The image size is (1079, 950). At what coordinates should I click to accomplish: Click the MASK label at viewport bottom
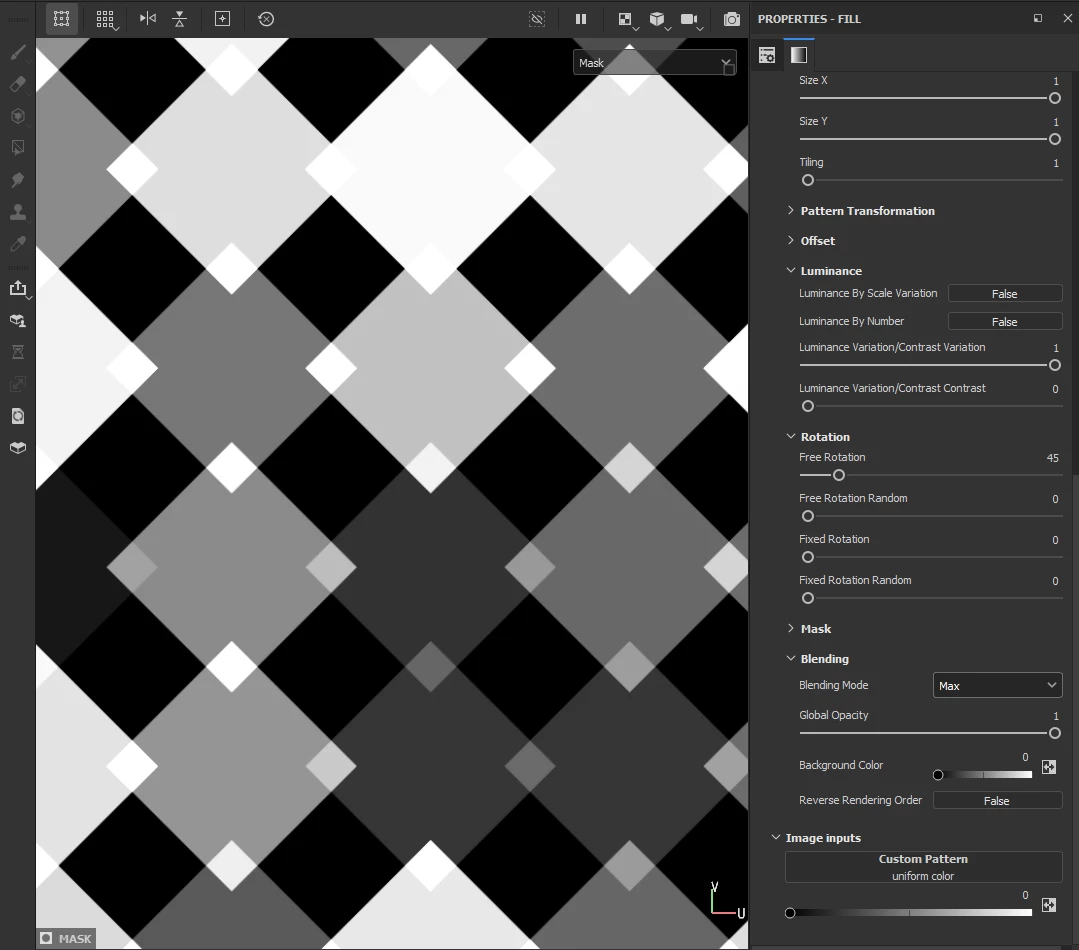[x=67, y=938]
